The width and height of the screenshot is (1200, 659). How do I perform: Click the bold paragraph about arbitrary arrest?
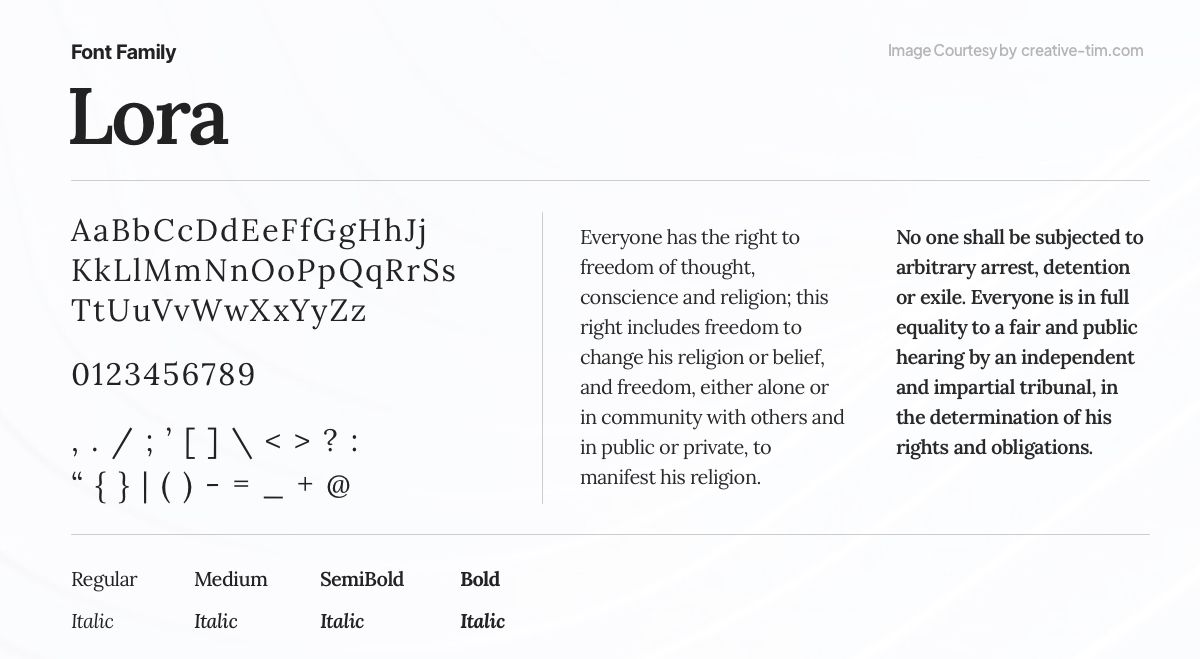pyautogui.click(x=1019, y=342)
